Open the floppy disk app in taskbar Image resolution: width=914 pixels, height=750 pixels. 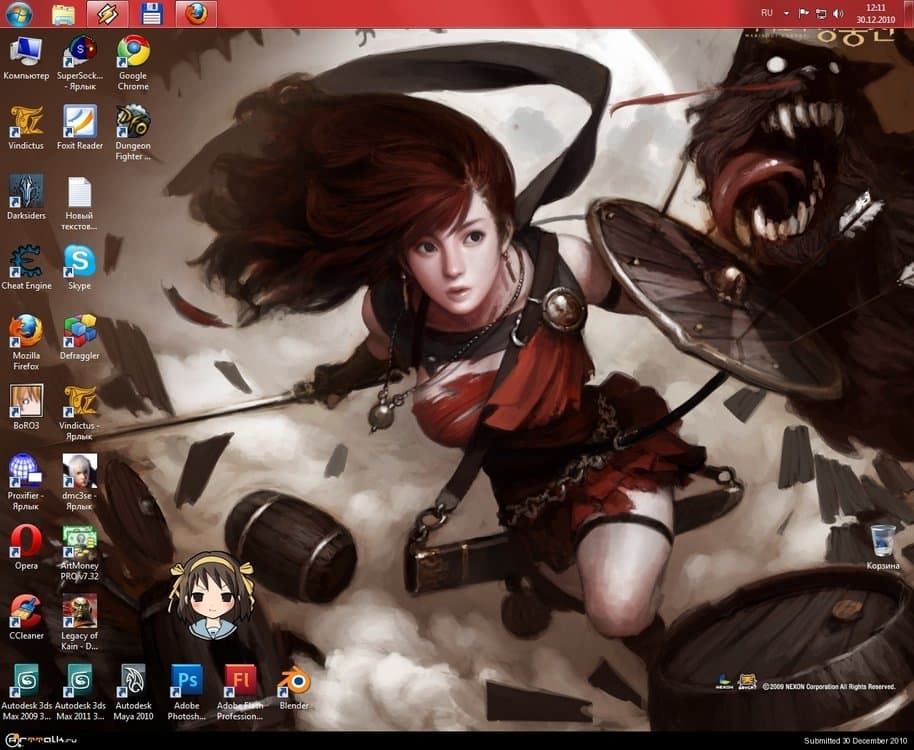pos(152,14)
